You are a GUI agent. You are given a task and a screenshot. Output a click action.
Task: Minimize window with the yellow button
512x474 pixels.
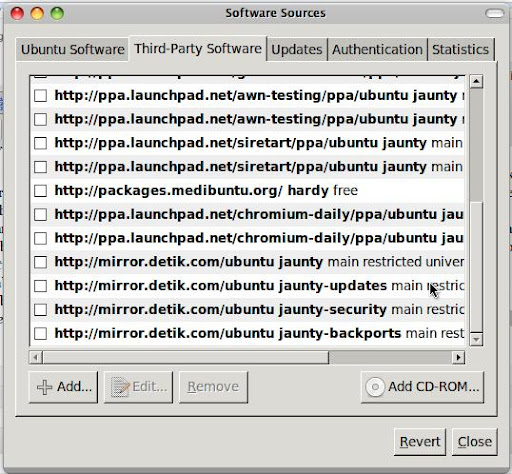click(37, 13)
